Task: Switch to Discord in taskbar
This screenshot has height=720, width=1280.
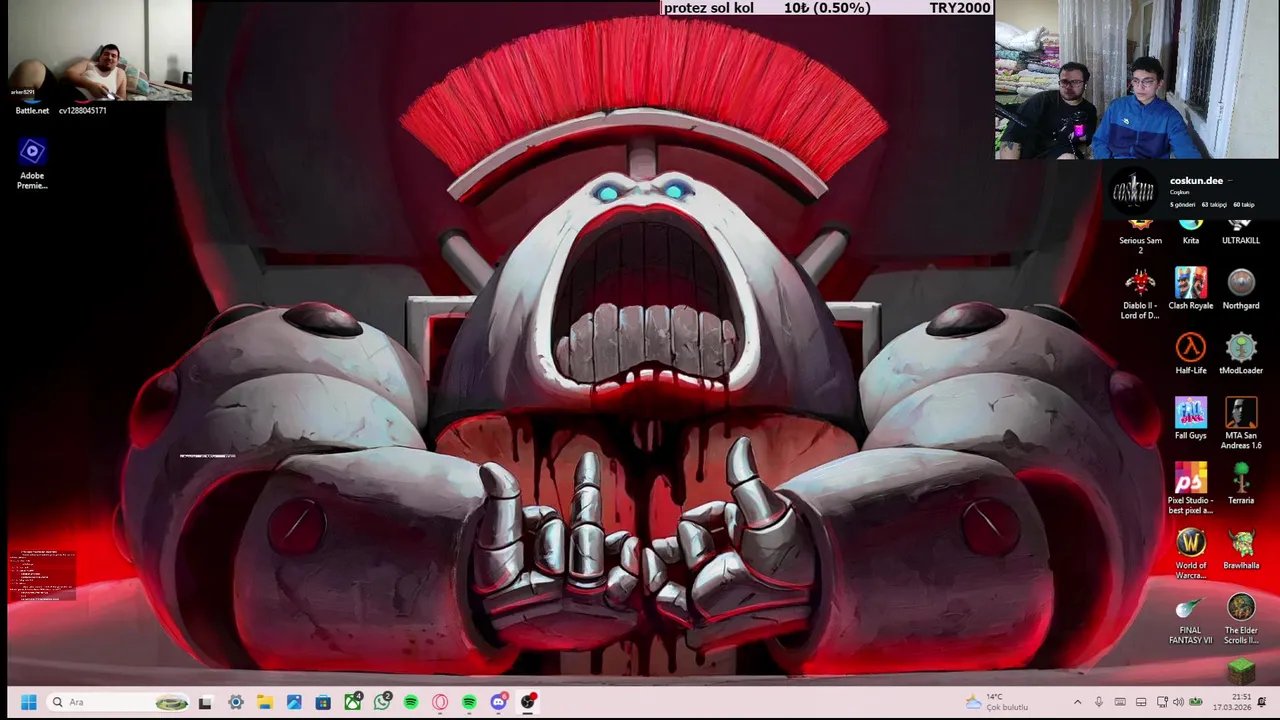Action: tap(498, 702)
